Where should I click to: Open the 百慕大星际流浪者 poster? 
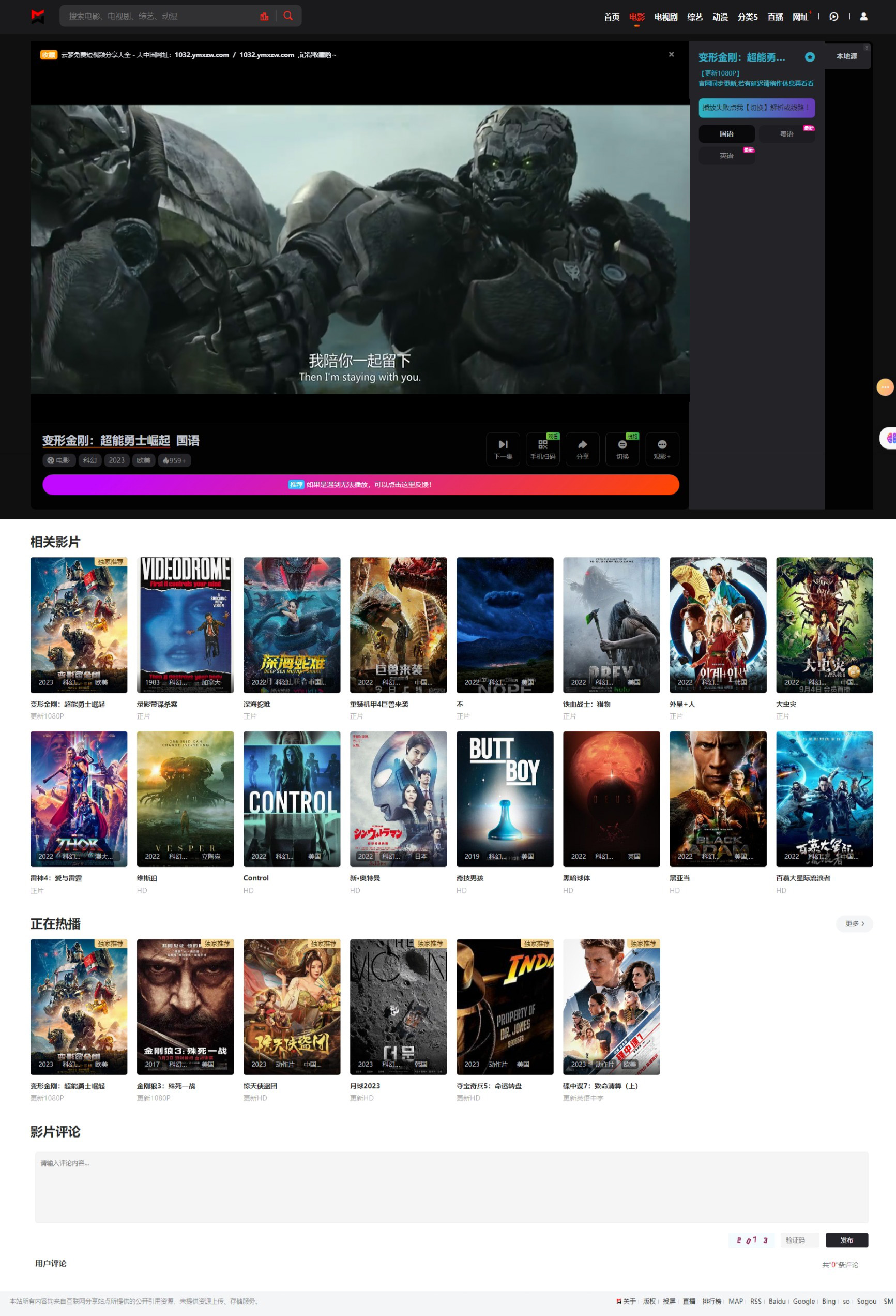point(825,799)
